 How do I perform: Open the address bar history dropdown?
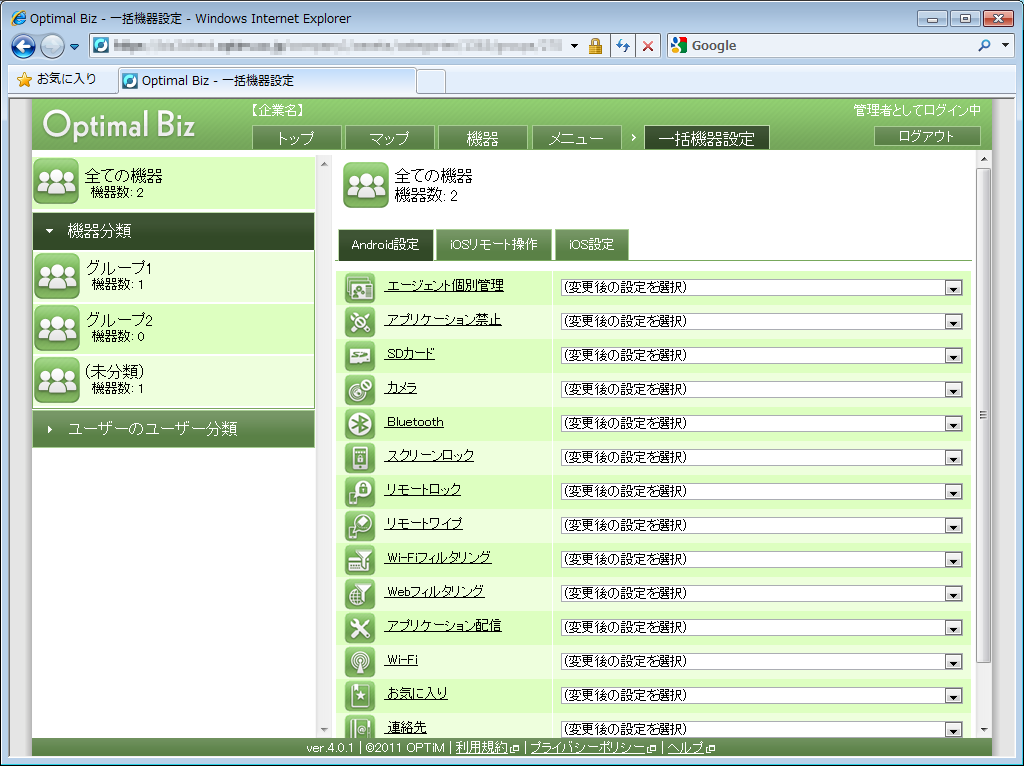click(x=574, y=46)
